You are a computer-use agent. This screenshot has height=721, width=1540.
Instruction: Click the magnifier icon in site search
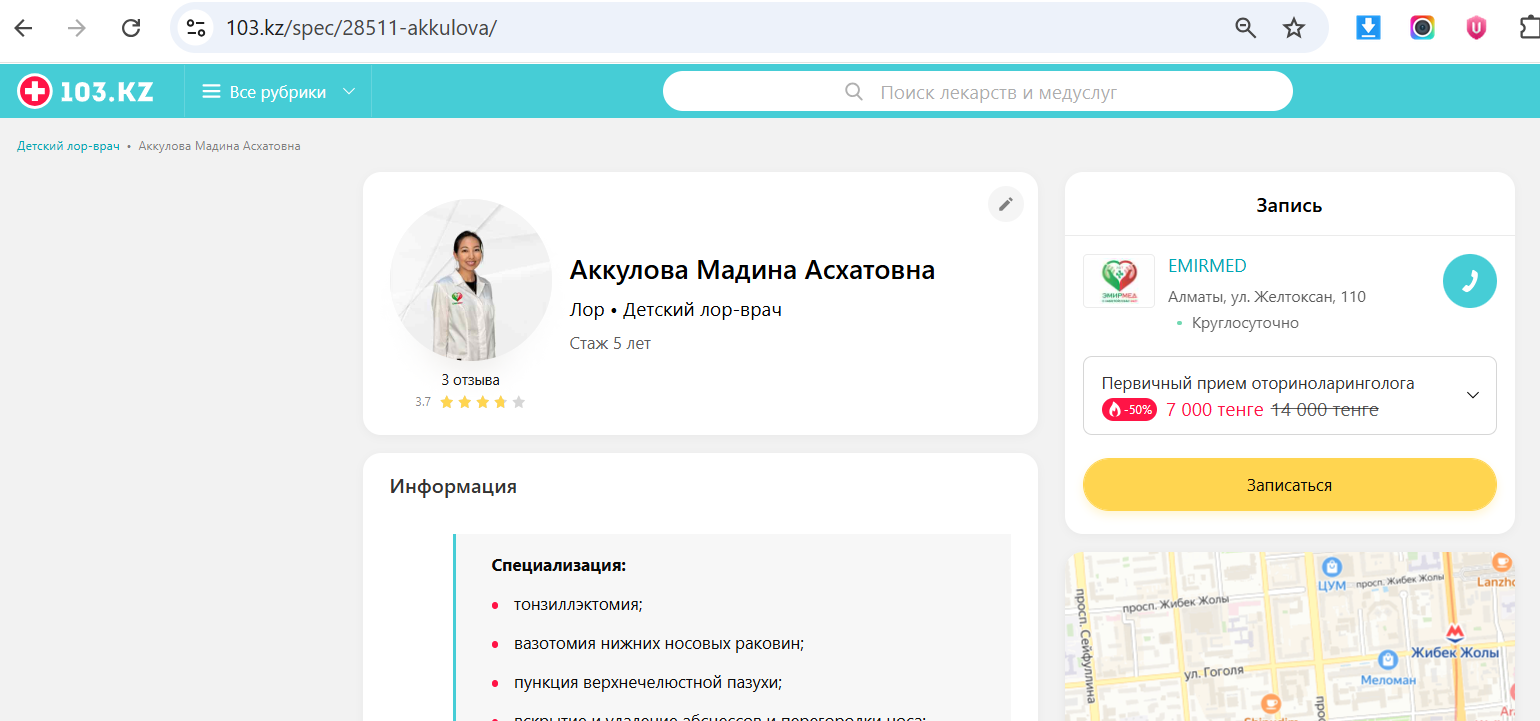(x=854, y=92)
